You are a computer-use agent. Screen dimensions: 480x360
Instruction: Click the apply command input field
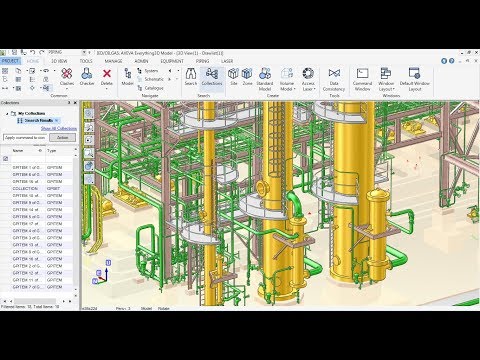pos(25,137)
